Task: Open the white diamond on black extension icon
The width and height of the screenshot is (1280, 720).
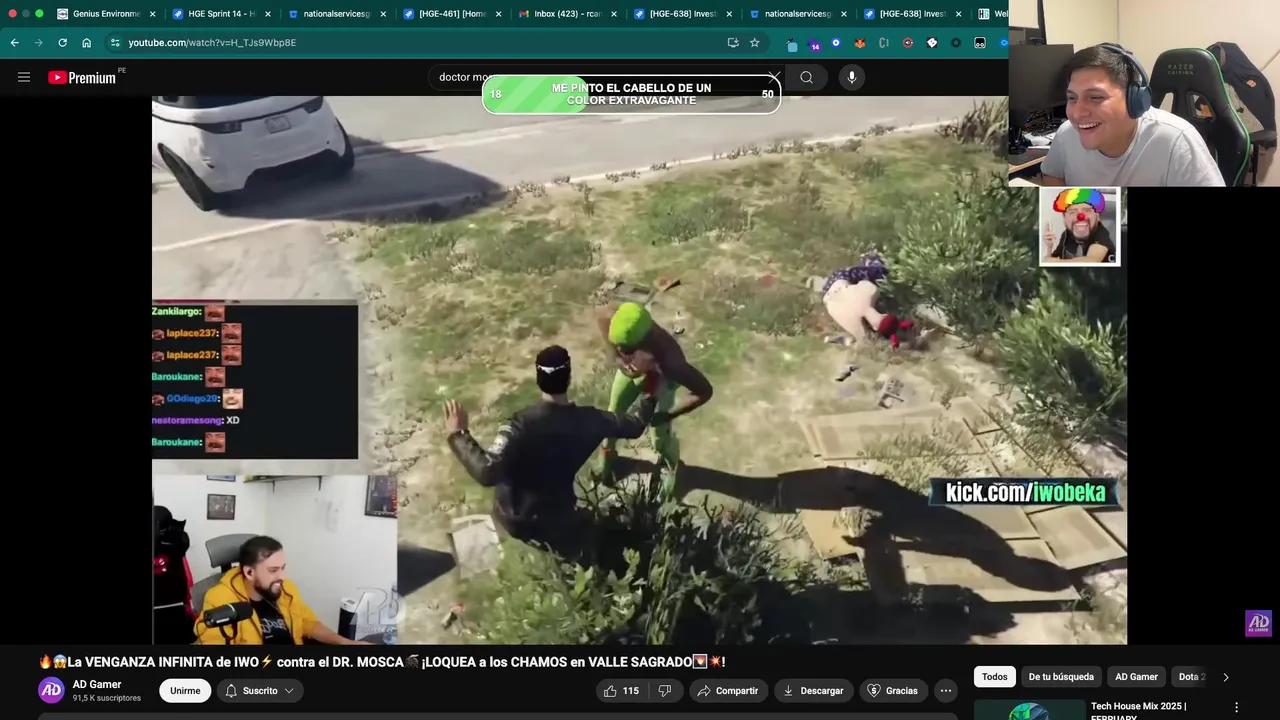Action: [x=932, y=43]
